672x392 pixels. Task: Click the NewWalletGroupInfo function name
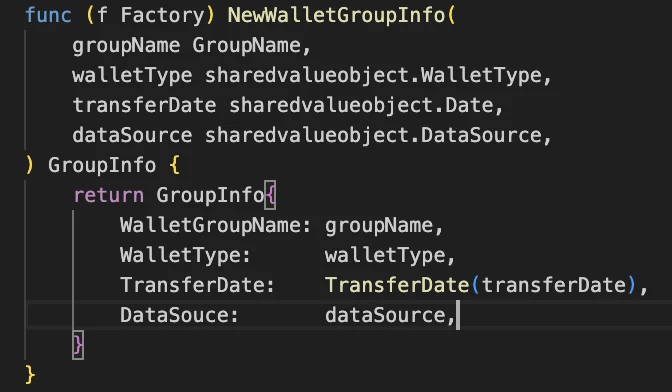click(336, 15)
